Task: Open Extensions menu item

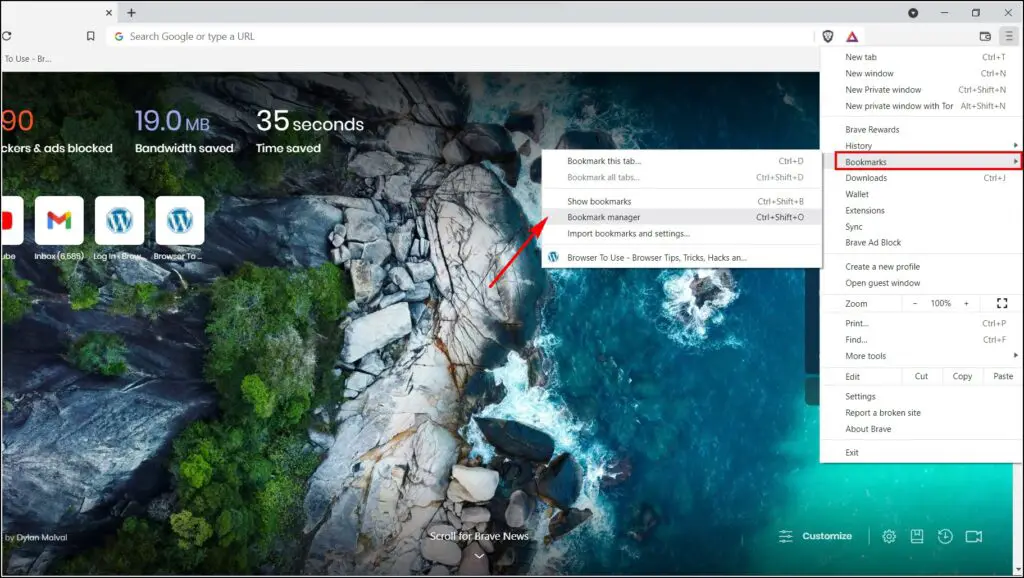Action: [x=921, y=210]
